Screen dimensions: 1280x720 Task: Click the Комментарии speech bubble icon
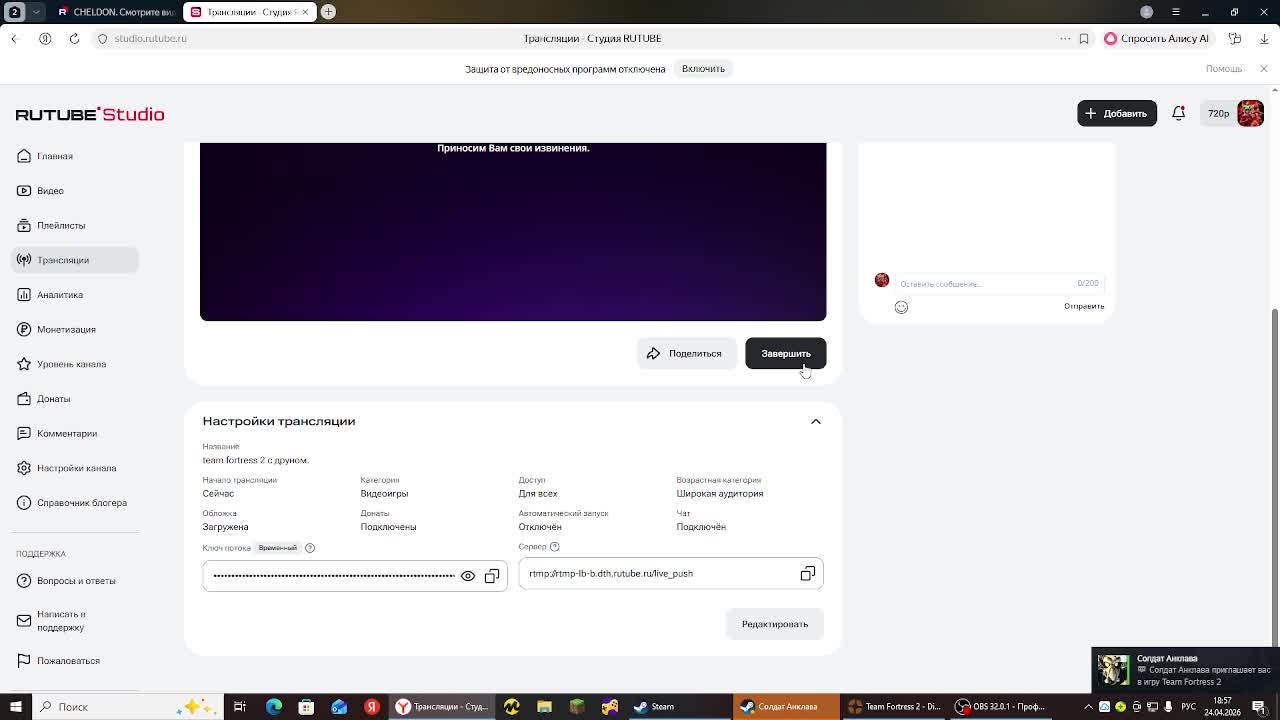(24, 433)
